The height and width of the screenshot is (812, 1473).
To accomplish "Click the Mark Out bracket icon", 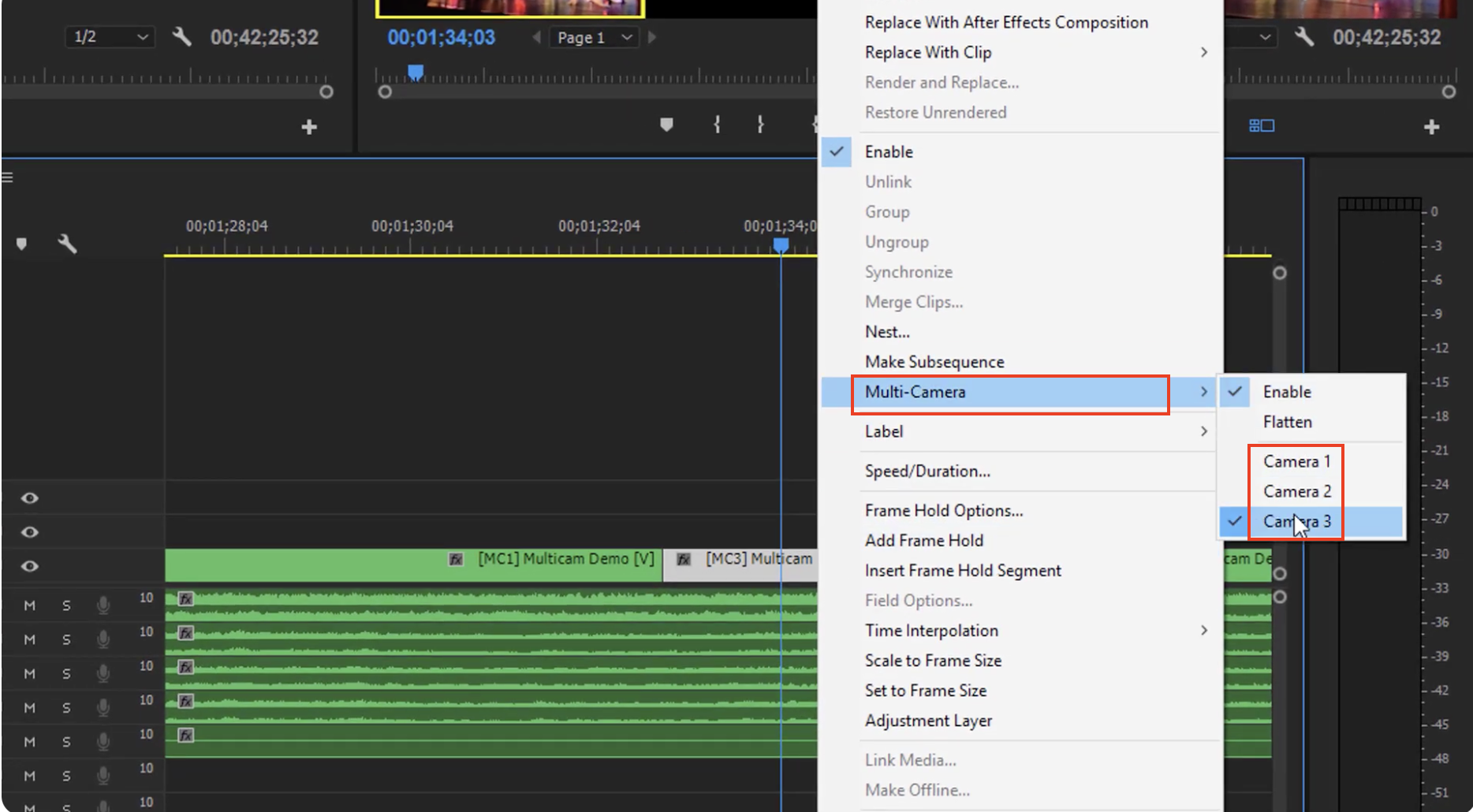I will (760, 125).
